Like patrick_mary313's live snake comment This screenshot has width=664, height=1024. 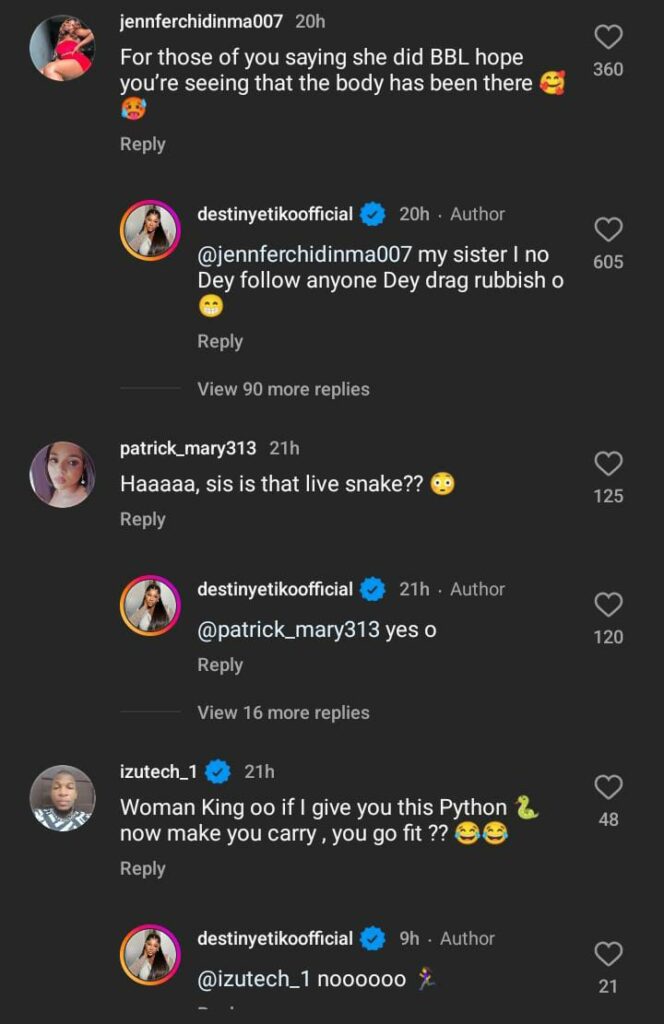pos(608,464)
